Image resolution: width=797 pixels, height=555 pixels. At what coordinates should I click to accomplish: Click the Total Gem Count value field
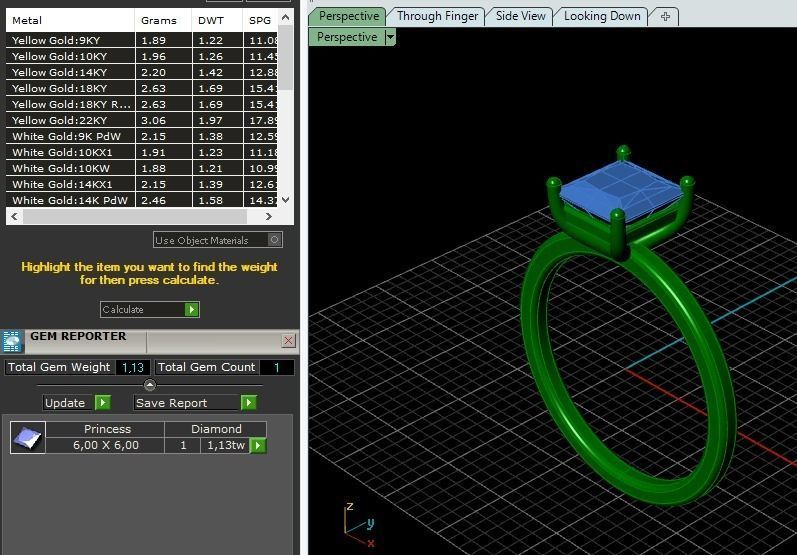(x=277, y=367)
